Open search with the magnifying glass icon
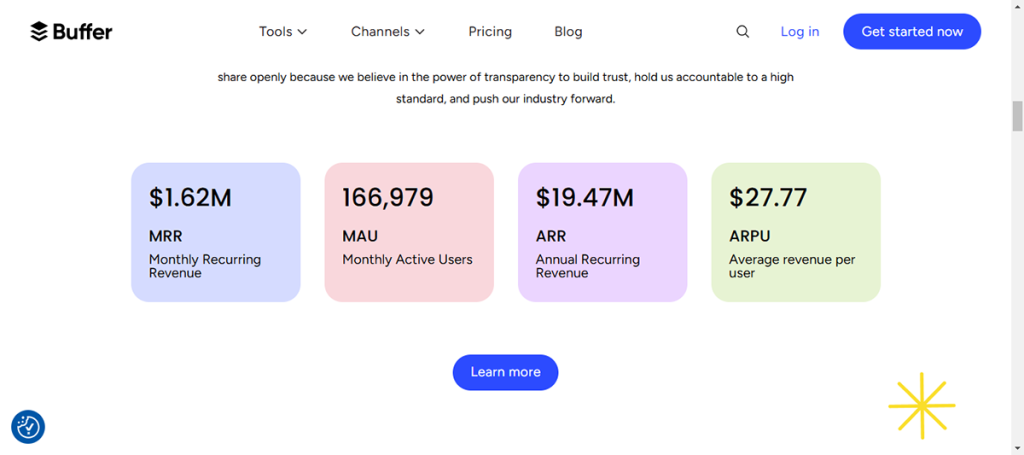 742,32
